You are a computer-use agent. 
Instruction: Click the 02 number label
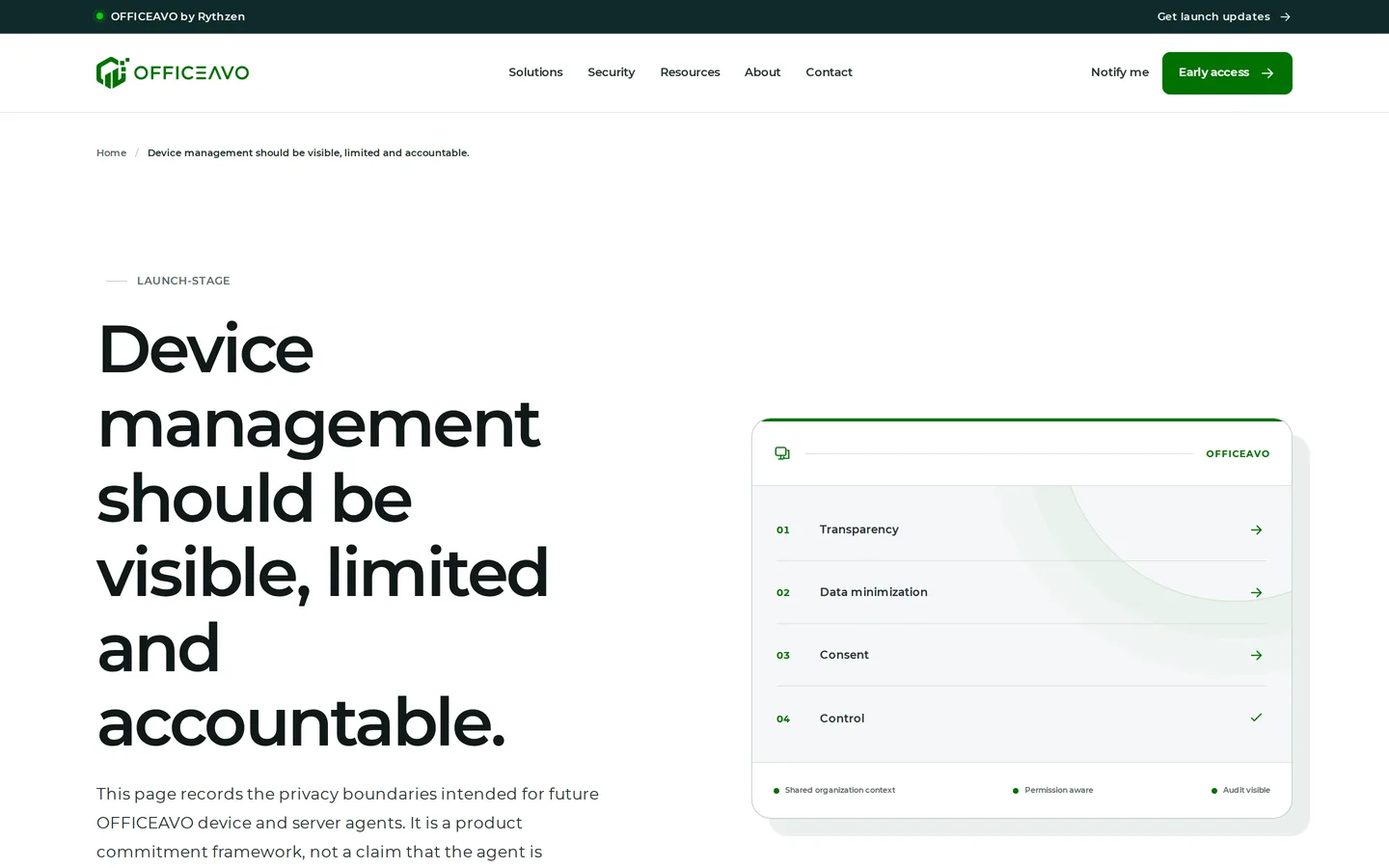coord(783,593)
